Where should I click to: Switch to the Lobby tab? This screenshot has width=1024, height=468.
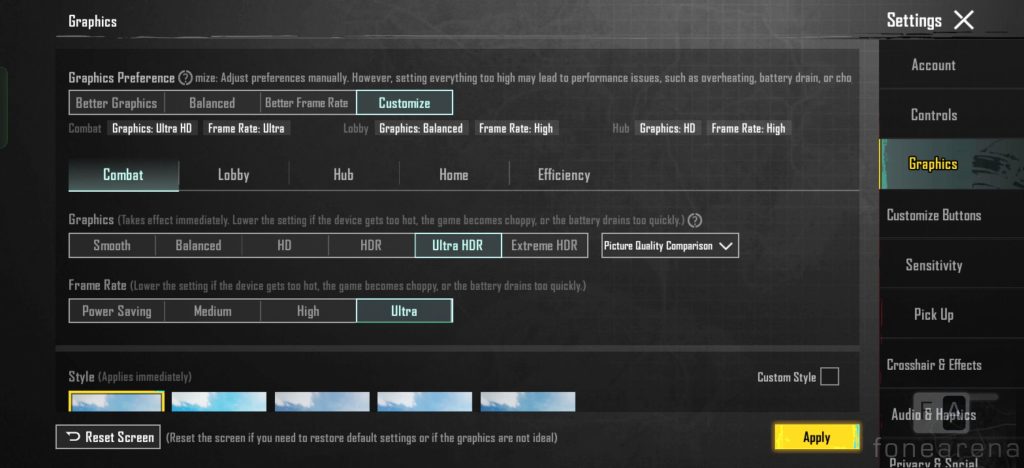pos(233,175)
